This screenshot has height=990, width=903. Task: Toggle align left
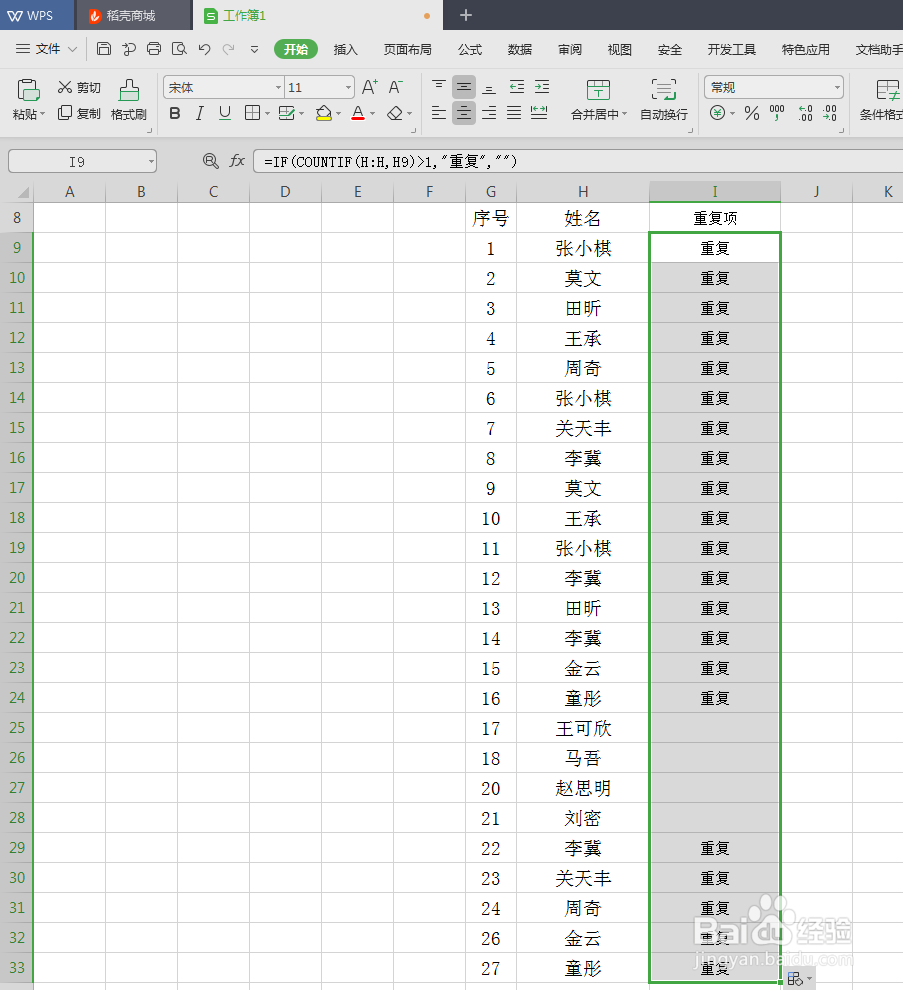pyautogui.click(x=439, y=114)
